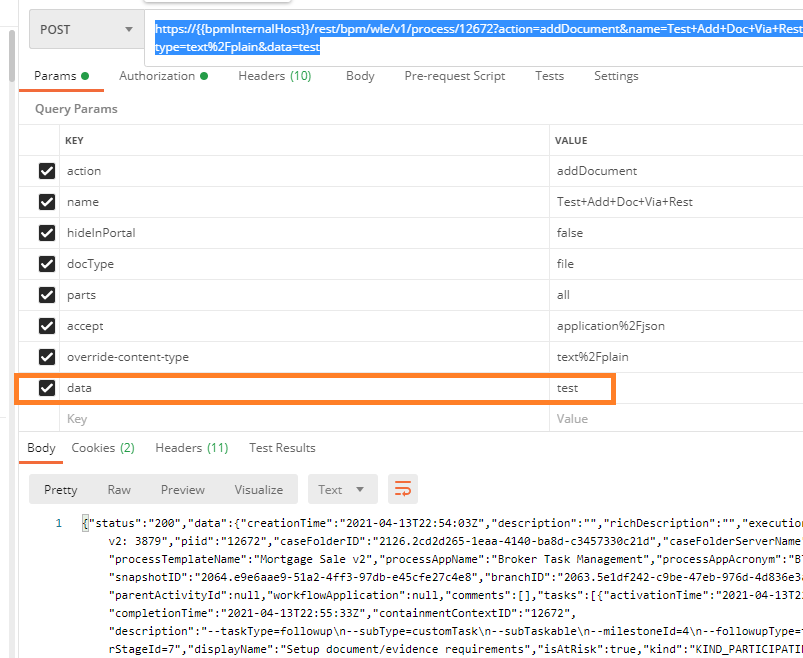The image size is (803, 658).
Task: Open the Text format dropdown
Action: tap(343, 490)
